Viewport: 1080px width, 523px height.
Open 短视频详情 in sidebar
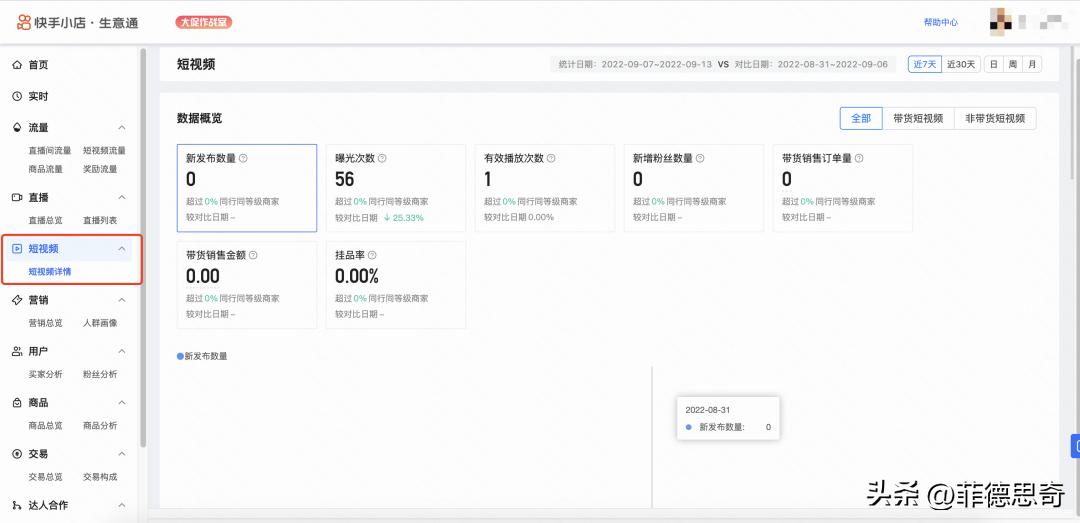coord(50,272)
